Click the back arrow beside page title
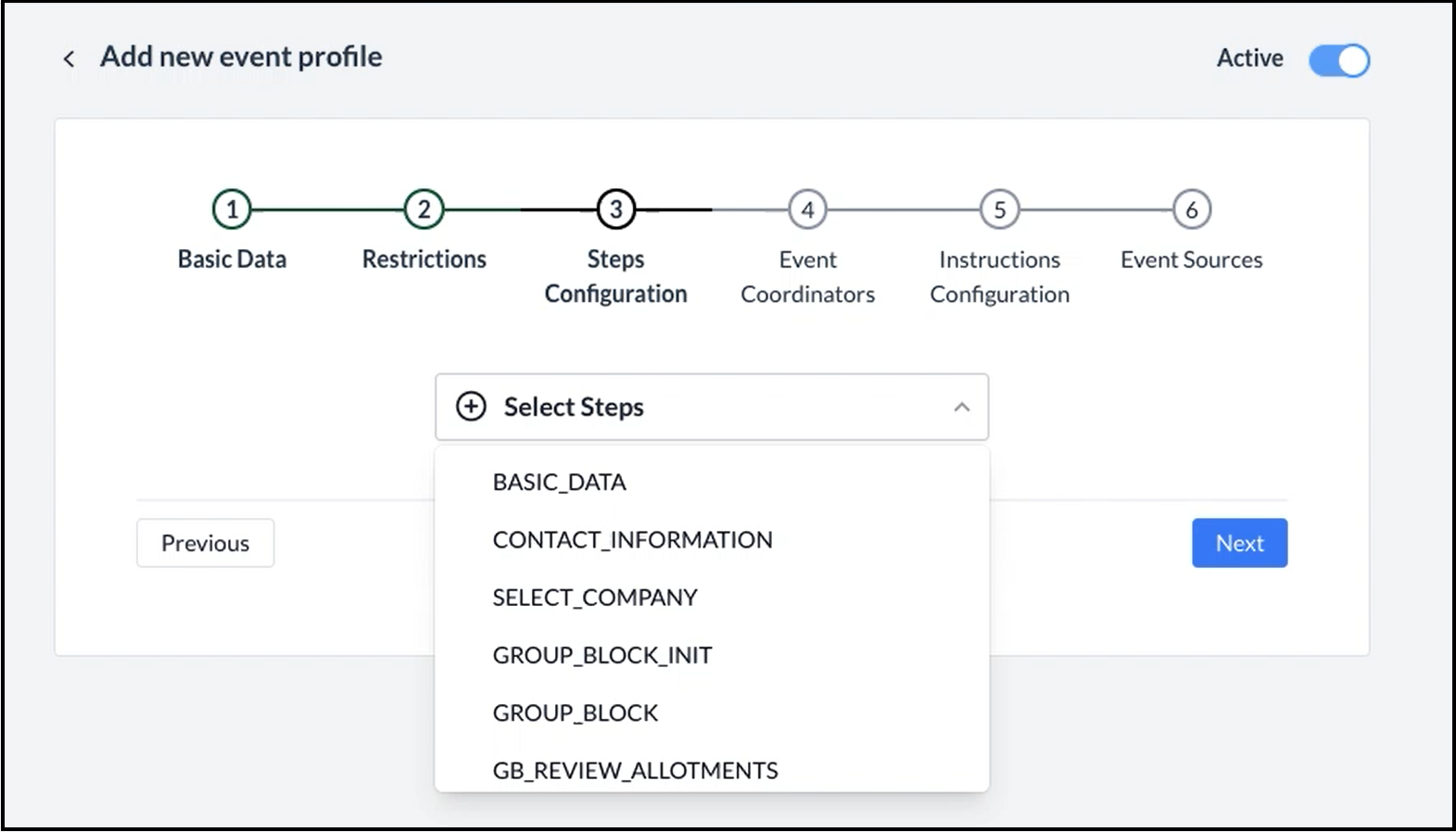This screenshot has width=1456, height=832. [x=69, y=59]
